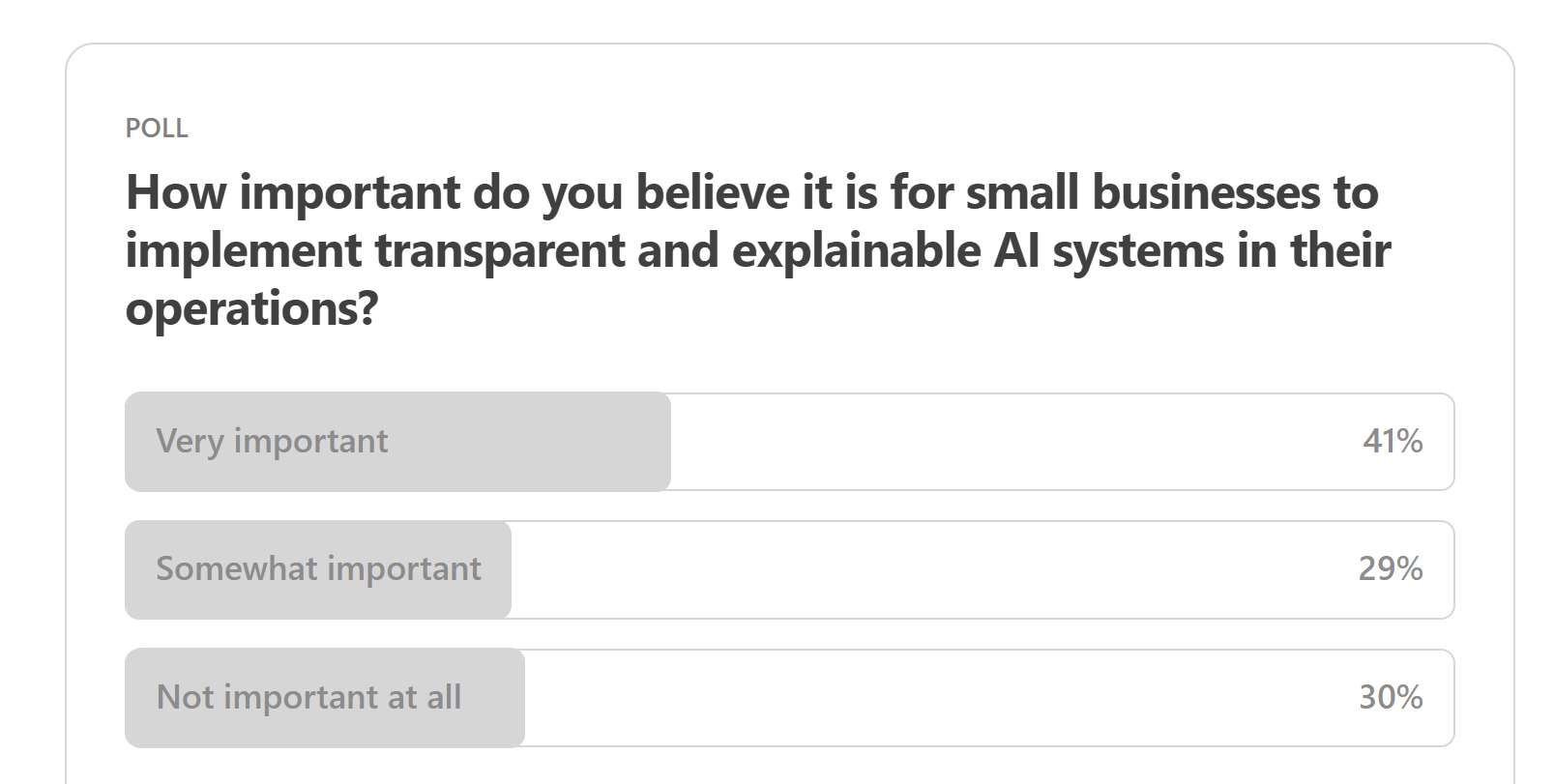Choose the "Somewhat important" poll answer

click(789, 569)
